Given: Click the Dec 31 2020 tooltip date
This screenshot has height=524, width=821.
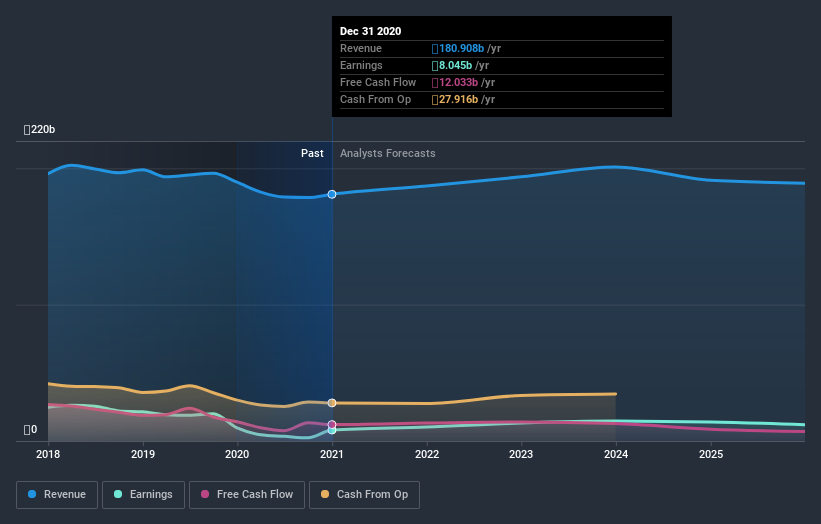Looking at the screenshot, I should [371, 31].
